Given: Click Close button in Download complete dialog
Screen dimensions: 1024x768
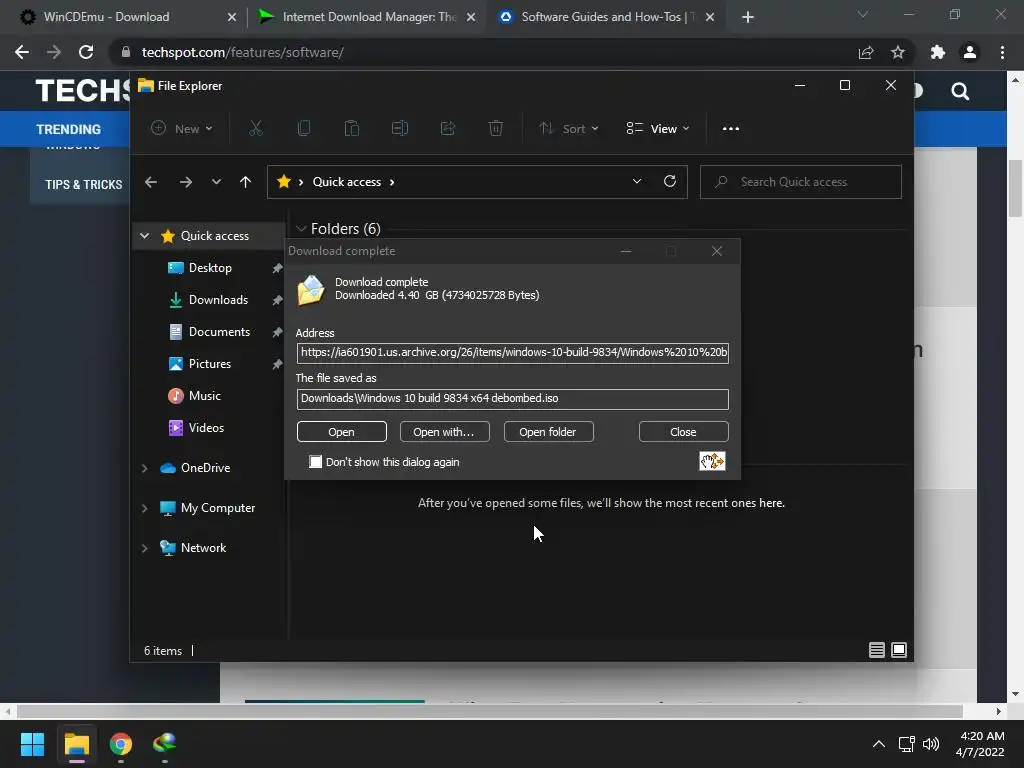Looking at the screenshot, I should [x=683, y=432].
